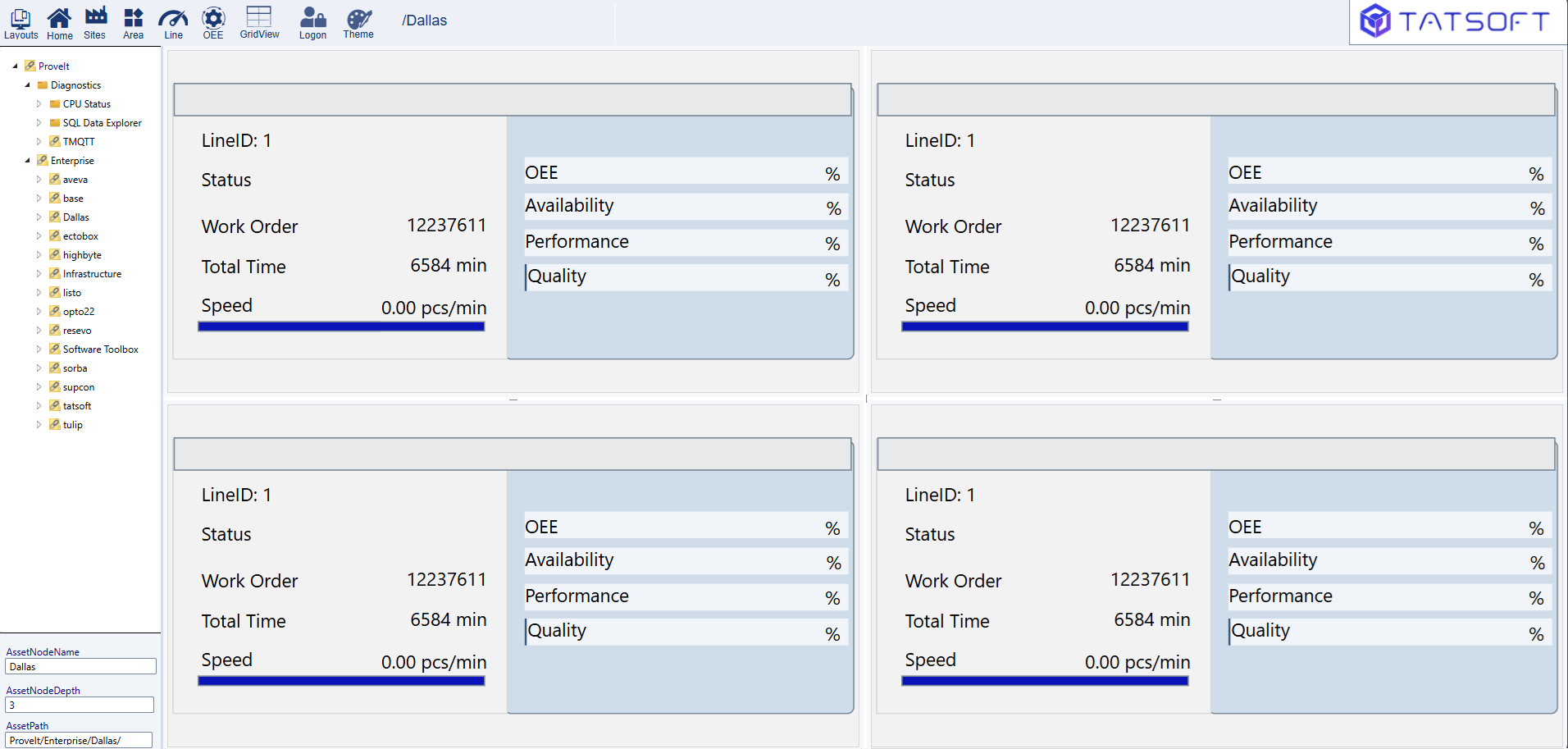Collapse the Diagnostics folder arrow

coord(27,85)
